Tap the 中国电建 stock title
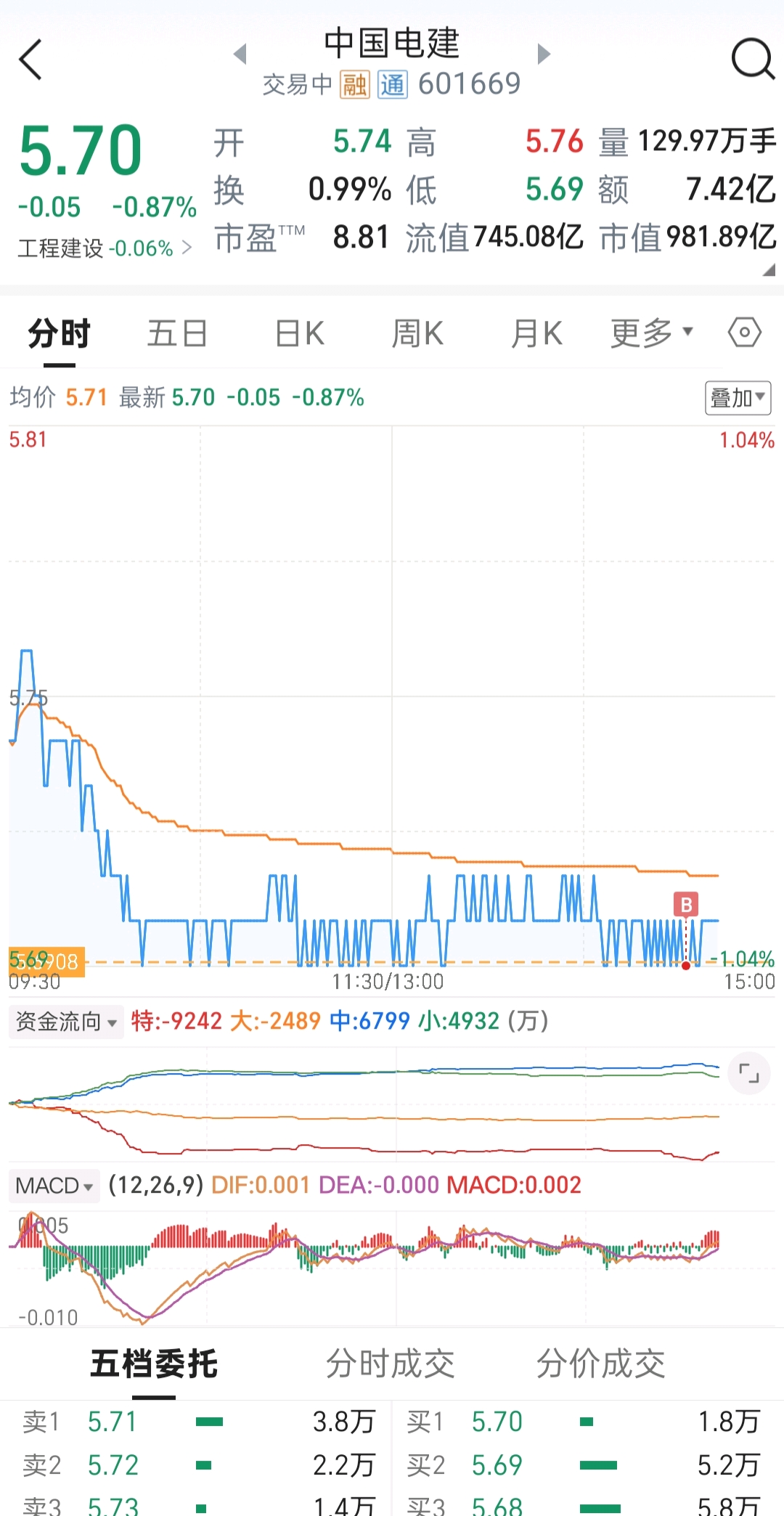 point(392,43)
